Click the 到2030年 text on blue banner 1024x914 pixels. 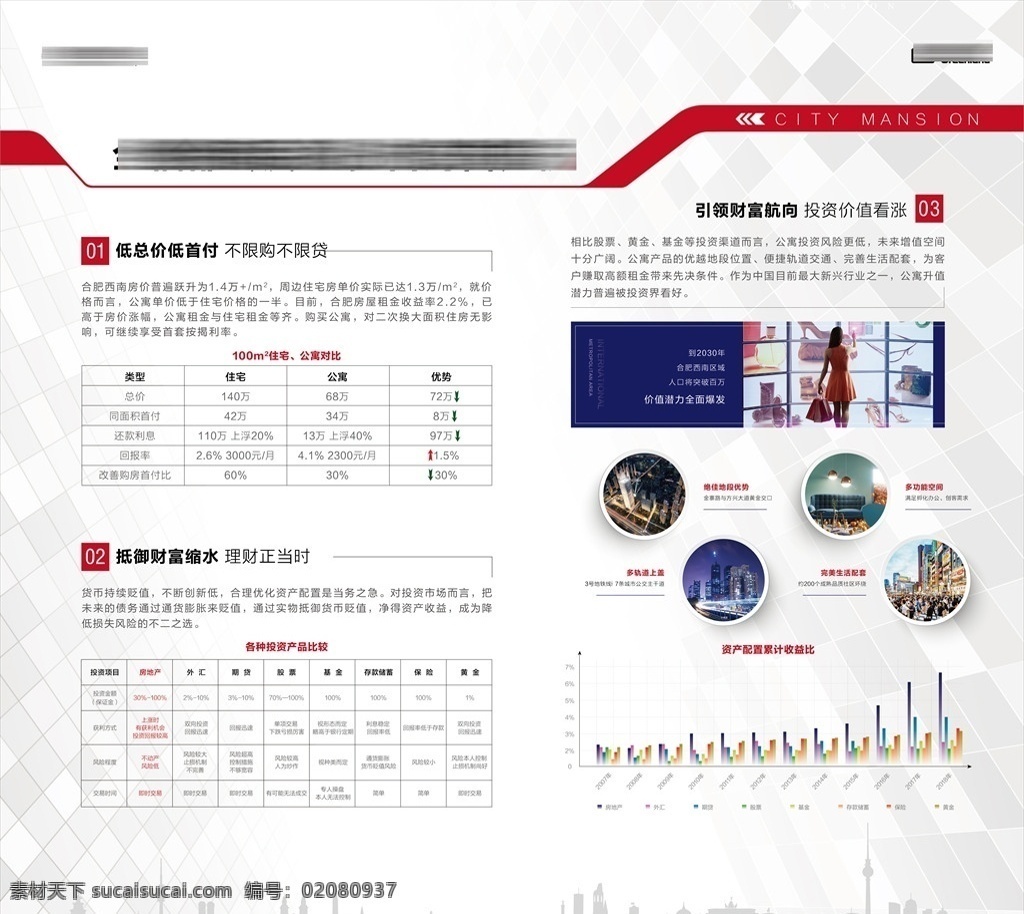pos(707,353)
